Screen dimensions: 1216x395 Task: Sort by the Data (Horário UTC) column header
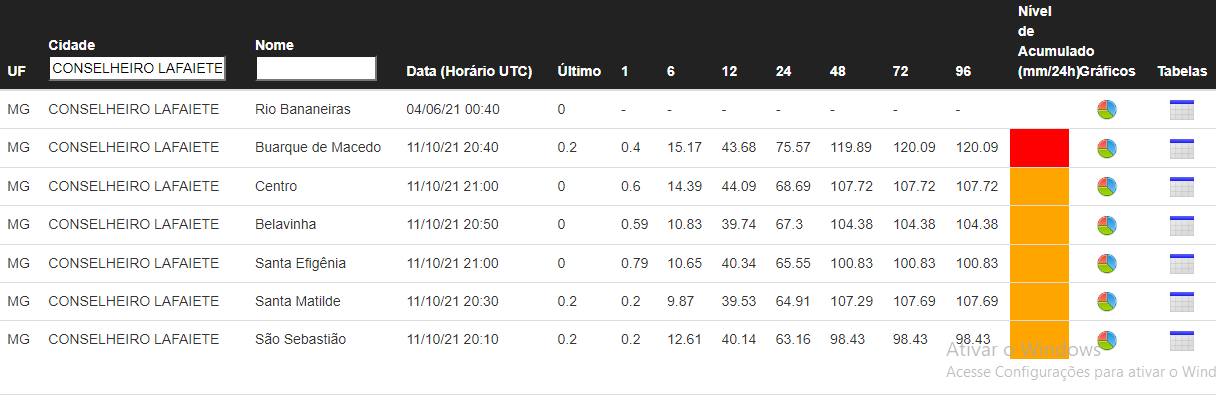click(469, 72)
